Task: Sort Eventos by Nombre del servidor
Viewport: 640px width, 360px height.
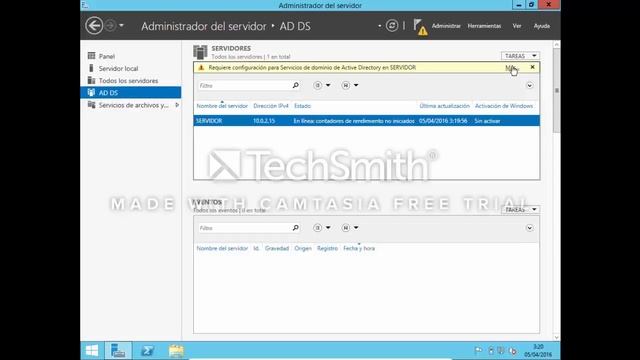Action: pyautogui.click(x=222, y=248)
